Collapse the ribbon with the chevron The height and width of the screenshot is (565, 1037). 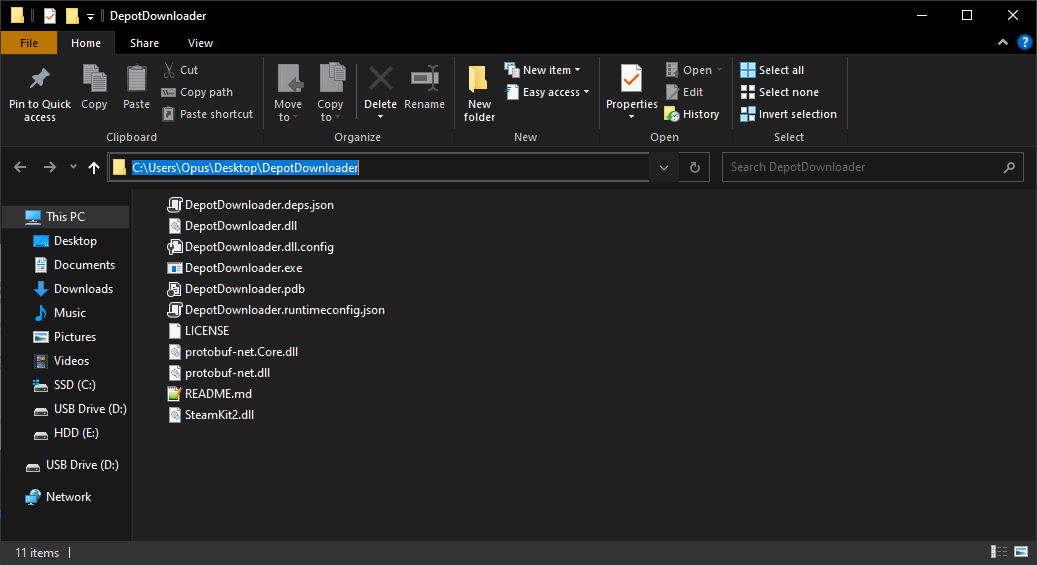pyautogui.click(x=1003, y=42)
